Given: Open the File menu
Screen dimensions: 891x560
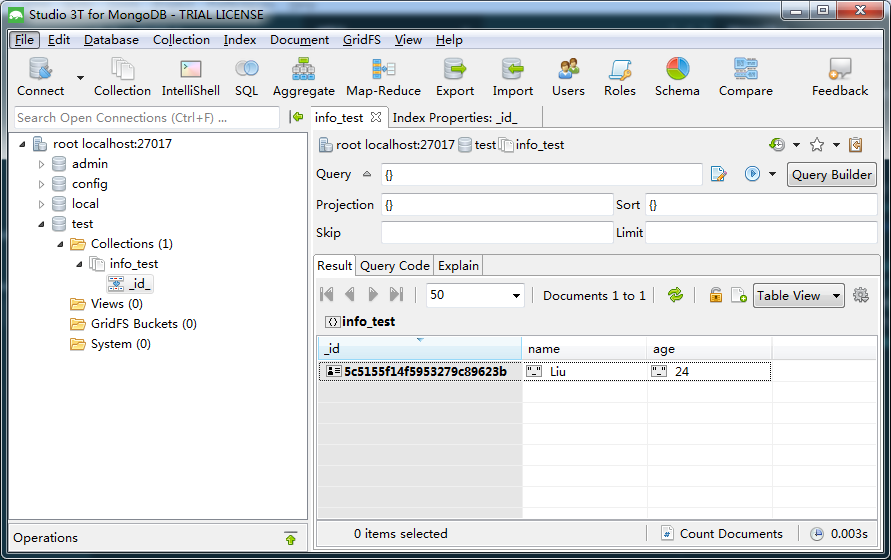Looking at the screenshot, I should [24, 40].
